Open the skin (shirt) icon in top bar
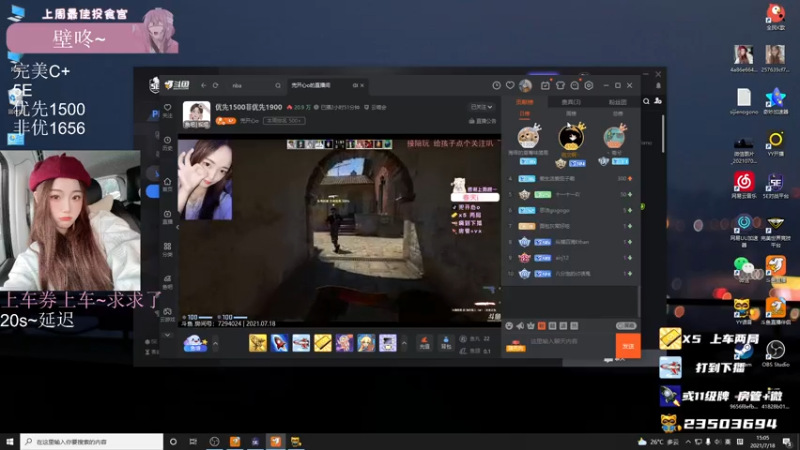This screenshot has height=450, width=800. (560, 85)
